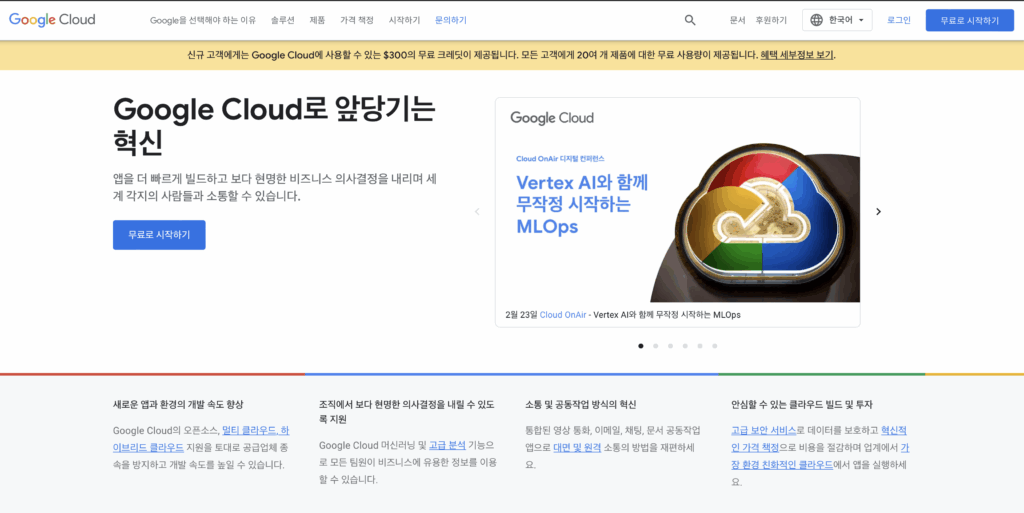Click the 로그인 link
Image resolution: width=1024 pixels, height=513 pixels.
click(899, 20)
